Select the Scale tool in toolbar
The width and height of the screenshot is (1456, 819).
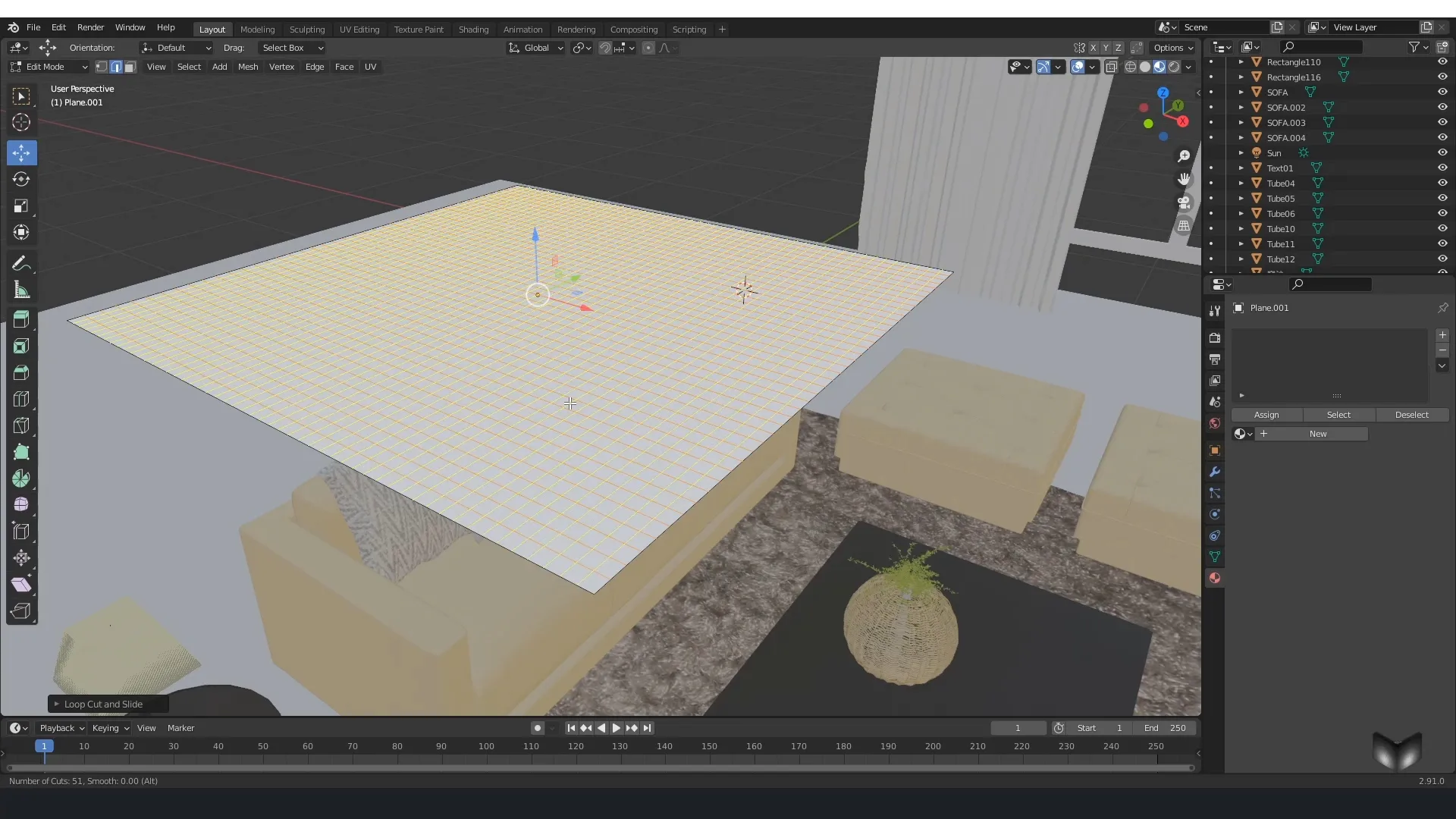21,206
